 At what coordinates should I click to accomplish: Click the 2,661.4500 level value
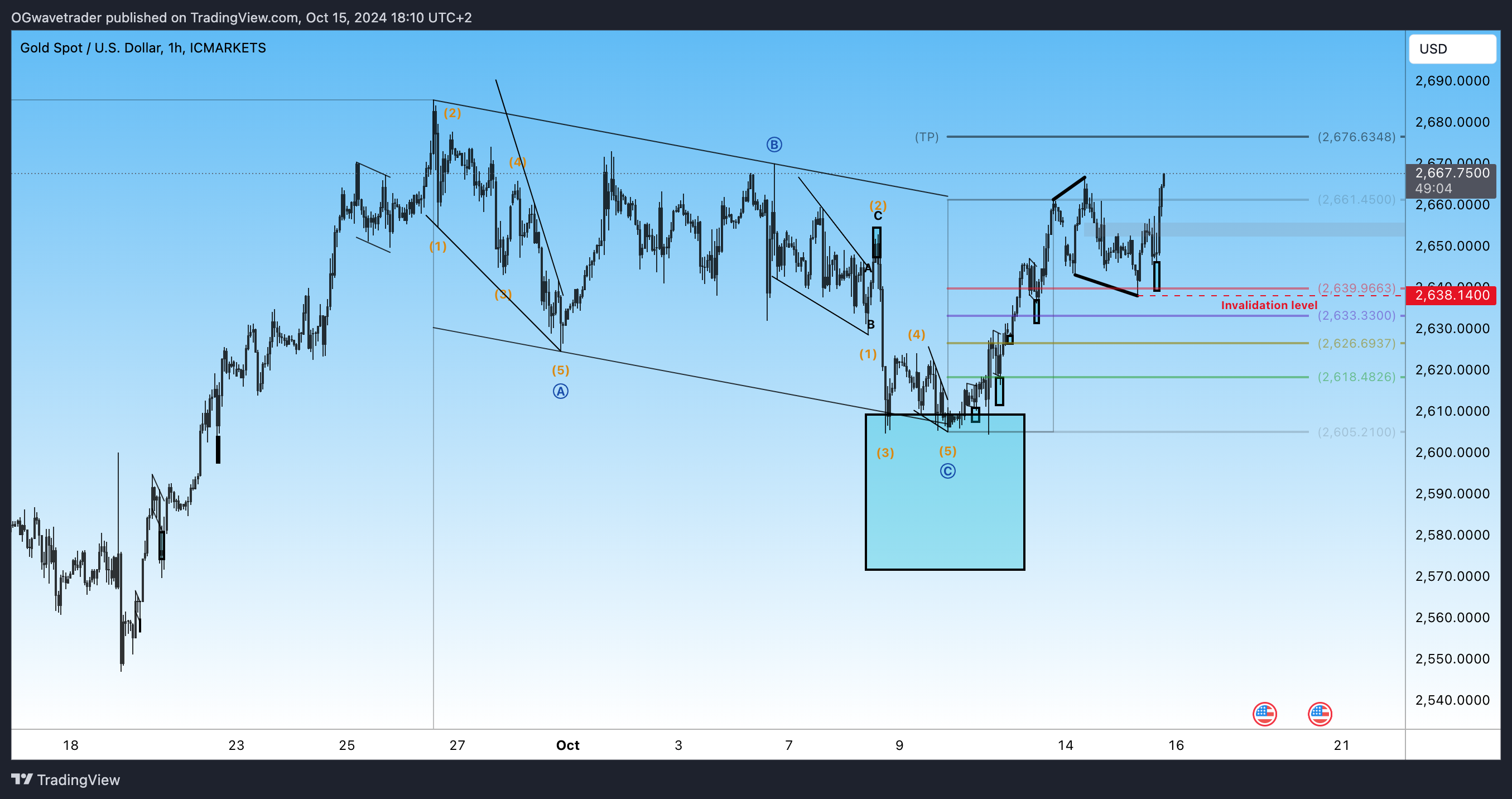[1356, 199]
